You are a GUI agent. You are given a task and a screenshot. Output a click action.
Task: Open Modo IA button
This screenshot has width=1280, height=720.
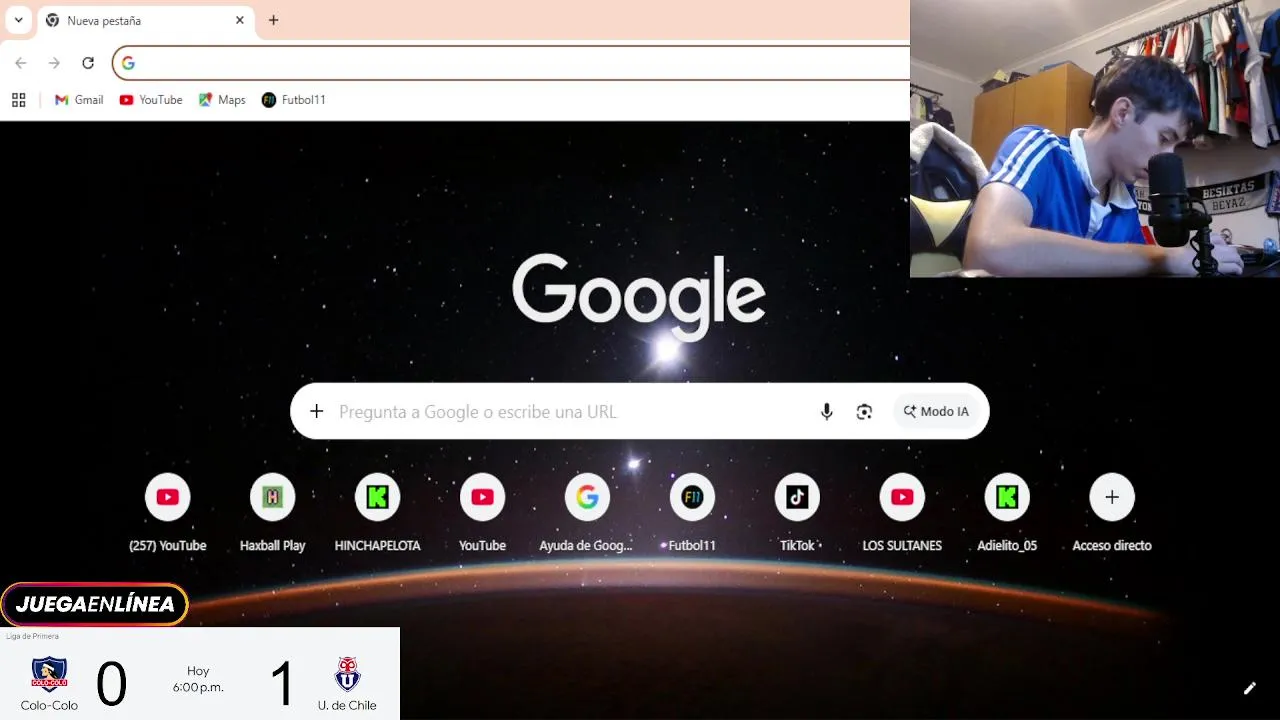(x=936, y=411)
